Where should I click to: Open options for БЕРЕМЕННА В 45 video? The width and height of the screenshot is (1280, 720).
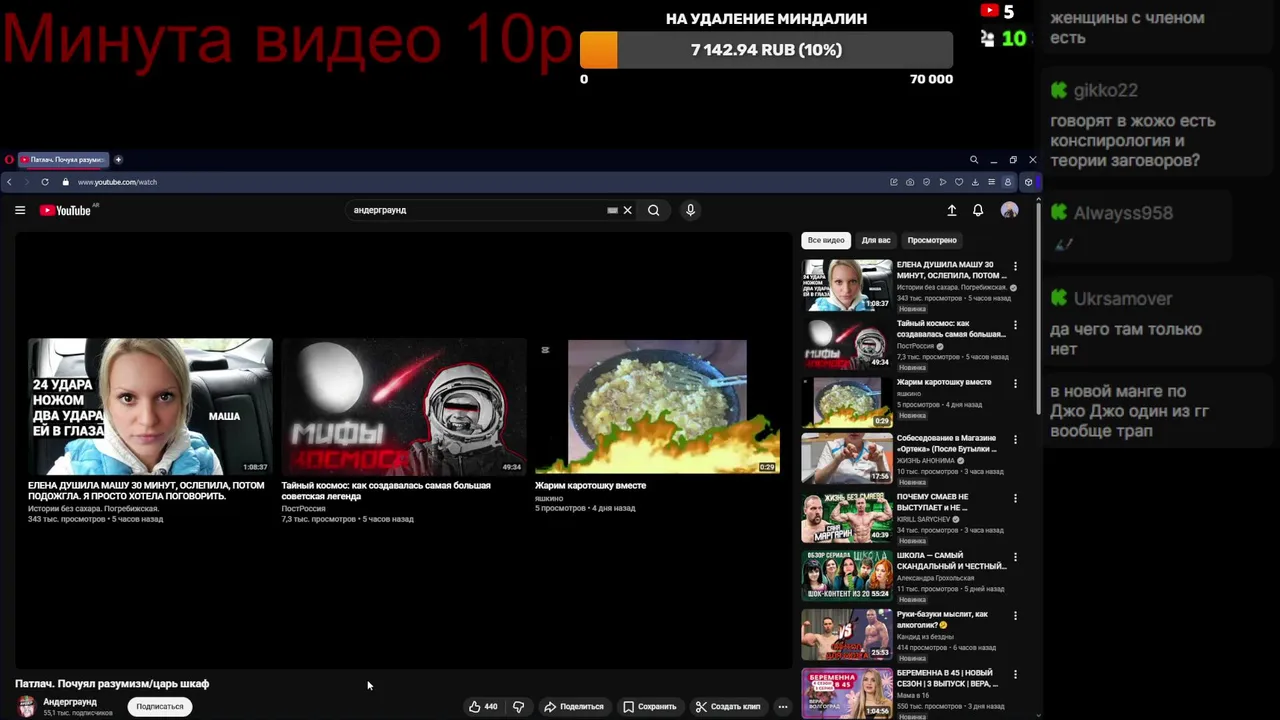tap(1015, 674)
